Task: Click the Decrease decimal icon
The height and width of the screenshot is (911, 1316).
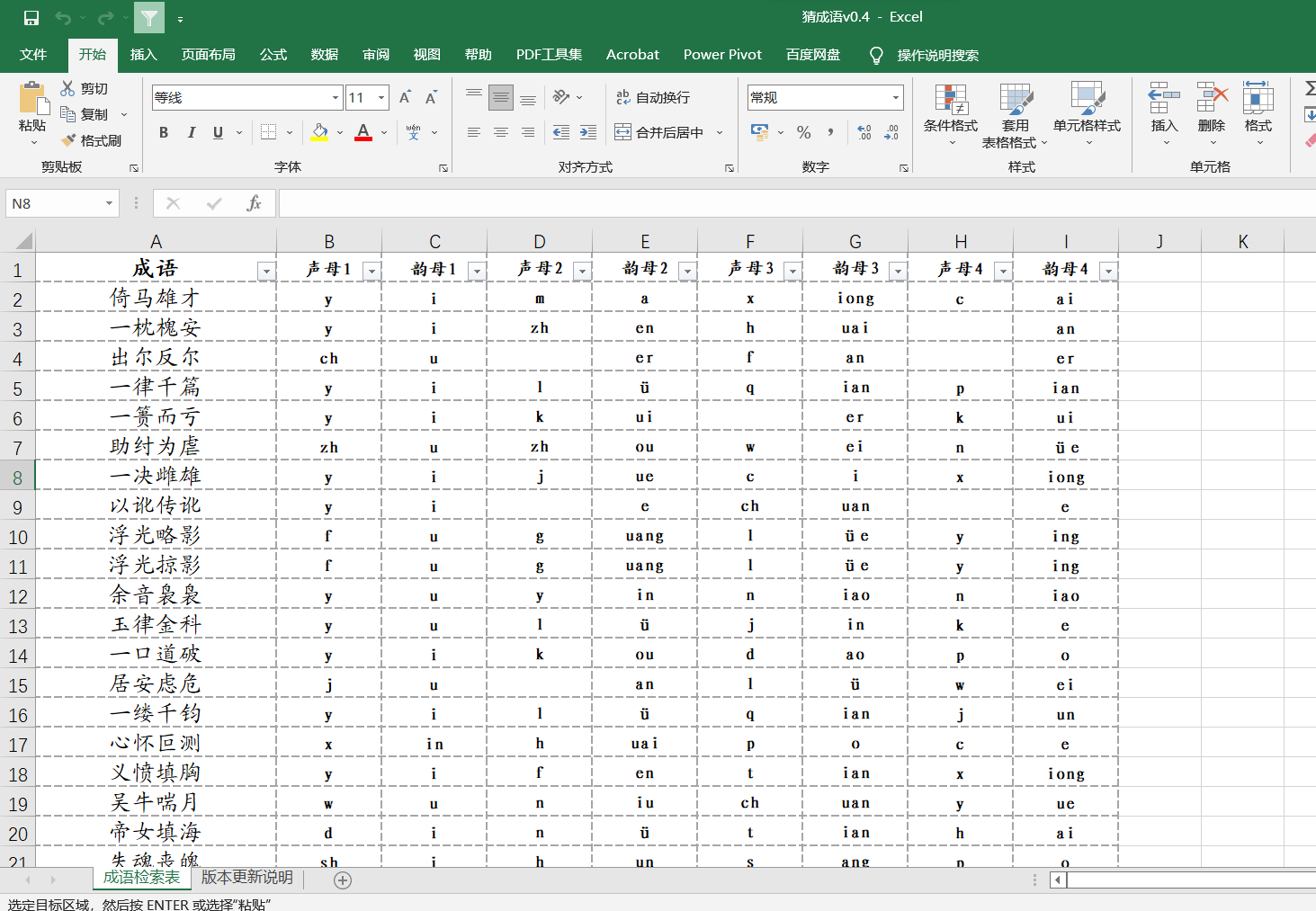Action: (891, 132)
